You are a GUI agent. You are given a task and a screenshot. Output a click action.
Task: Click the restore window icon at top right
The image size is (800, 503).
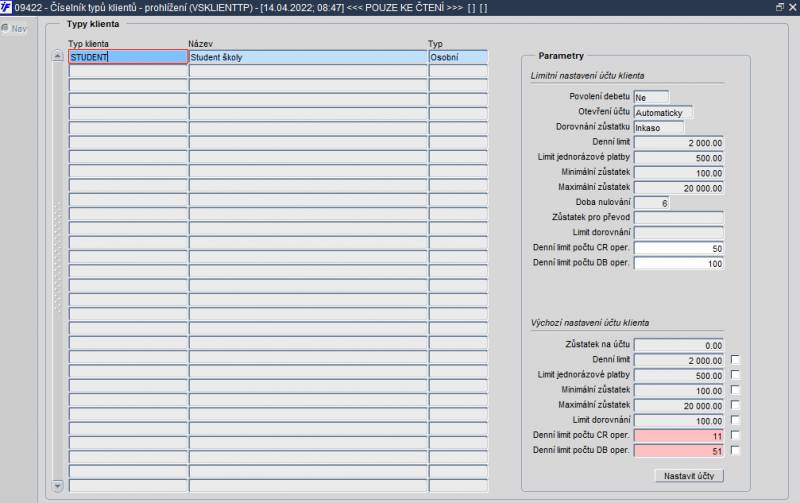779,7
